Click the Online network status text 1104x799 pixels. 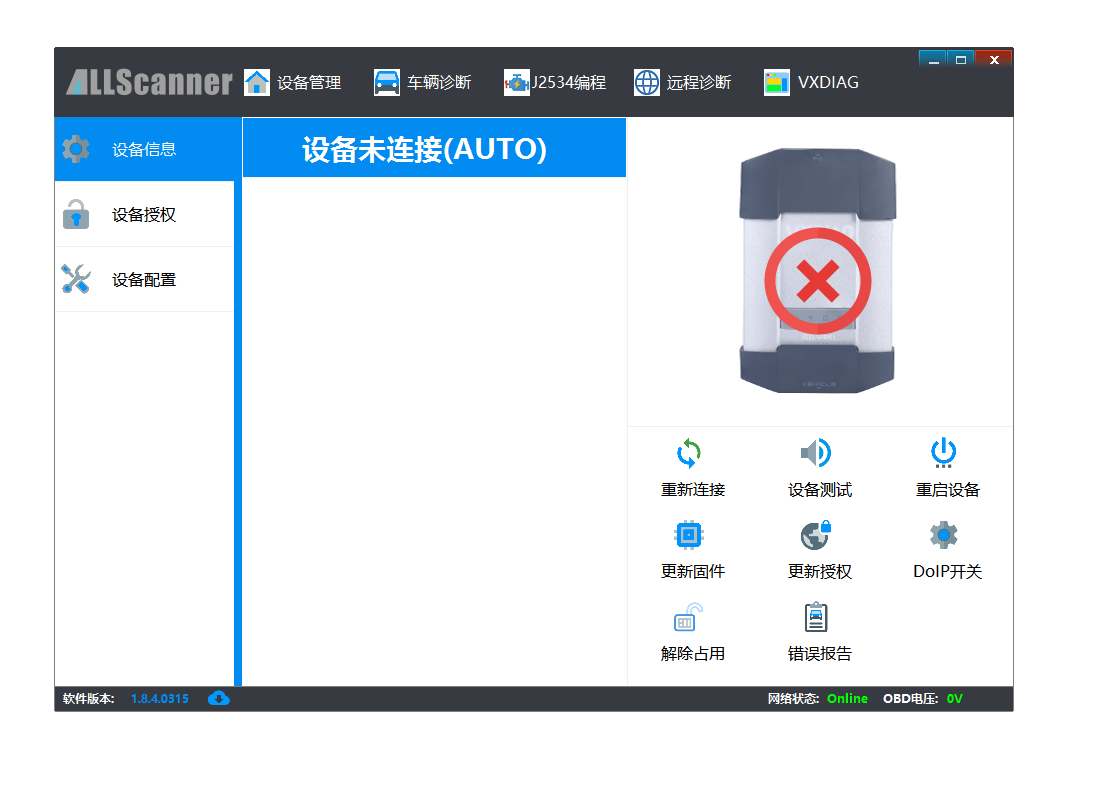(847, 698)
